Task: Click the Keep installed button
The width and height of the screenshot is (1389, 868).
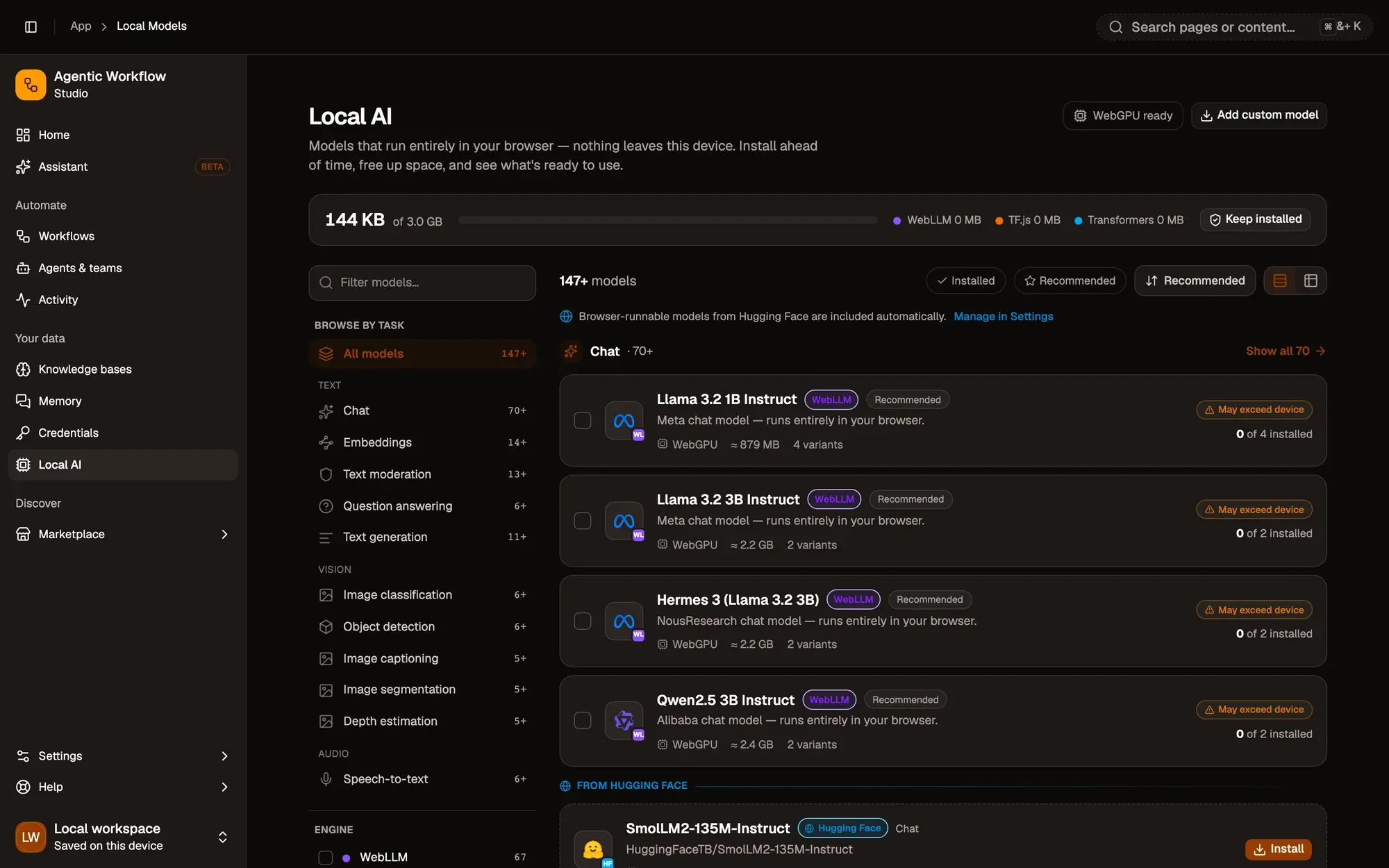Action: pos(1255,219)
